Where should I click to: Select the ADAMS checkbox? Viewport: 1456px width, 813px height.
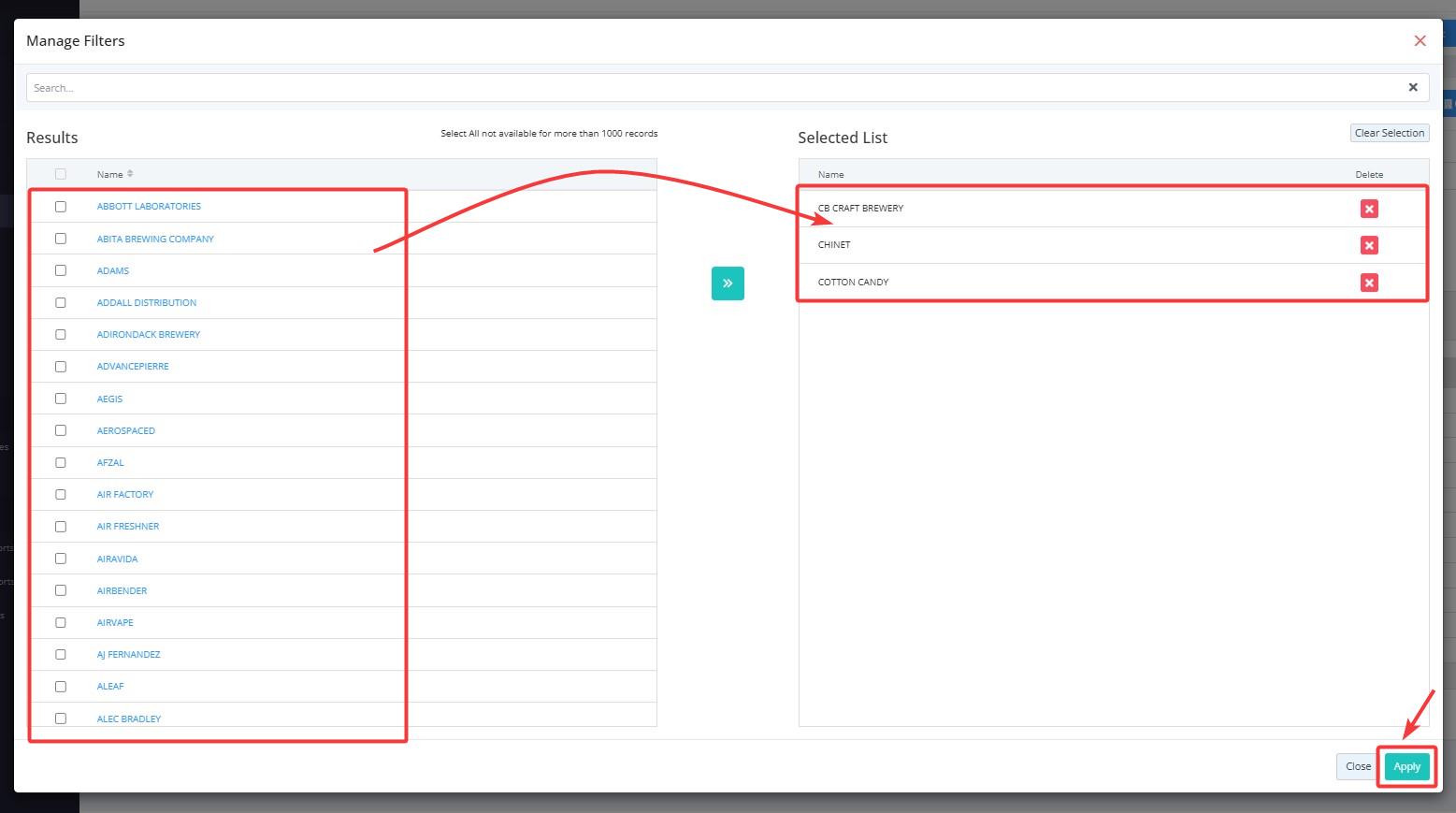point(61,270)
